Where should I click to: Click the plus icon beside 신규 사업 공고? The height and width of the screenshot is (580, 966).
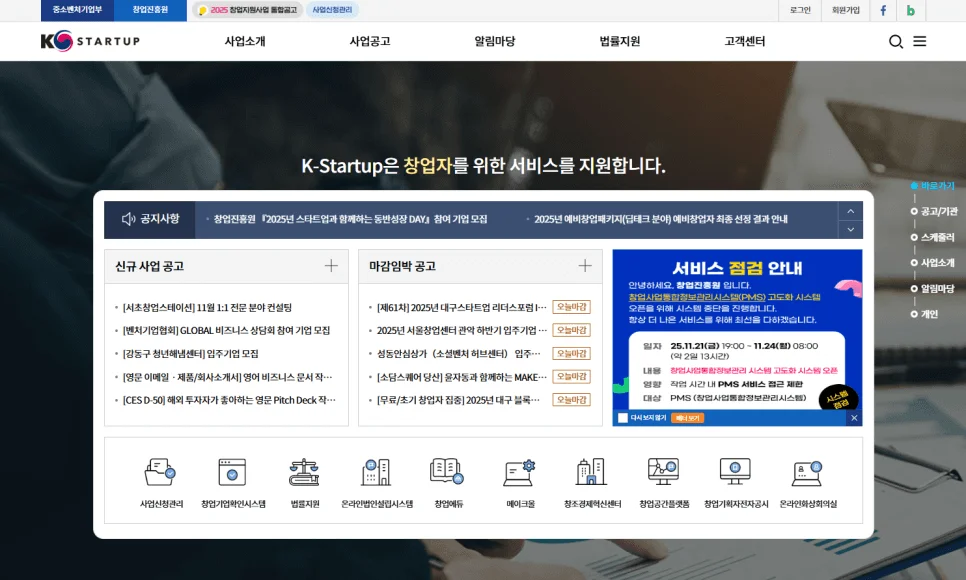tap(331, 266)
